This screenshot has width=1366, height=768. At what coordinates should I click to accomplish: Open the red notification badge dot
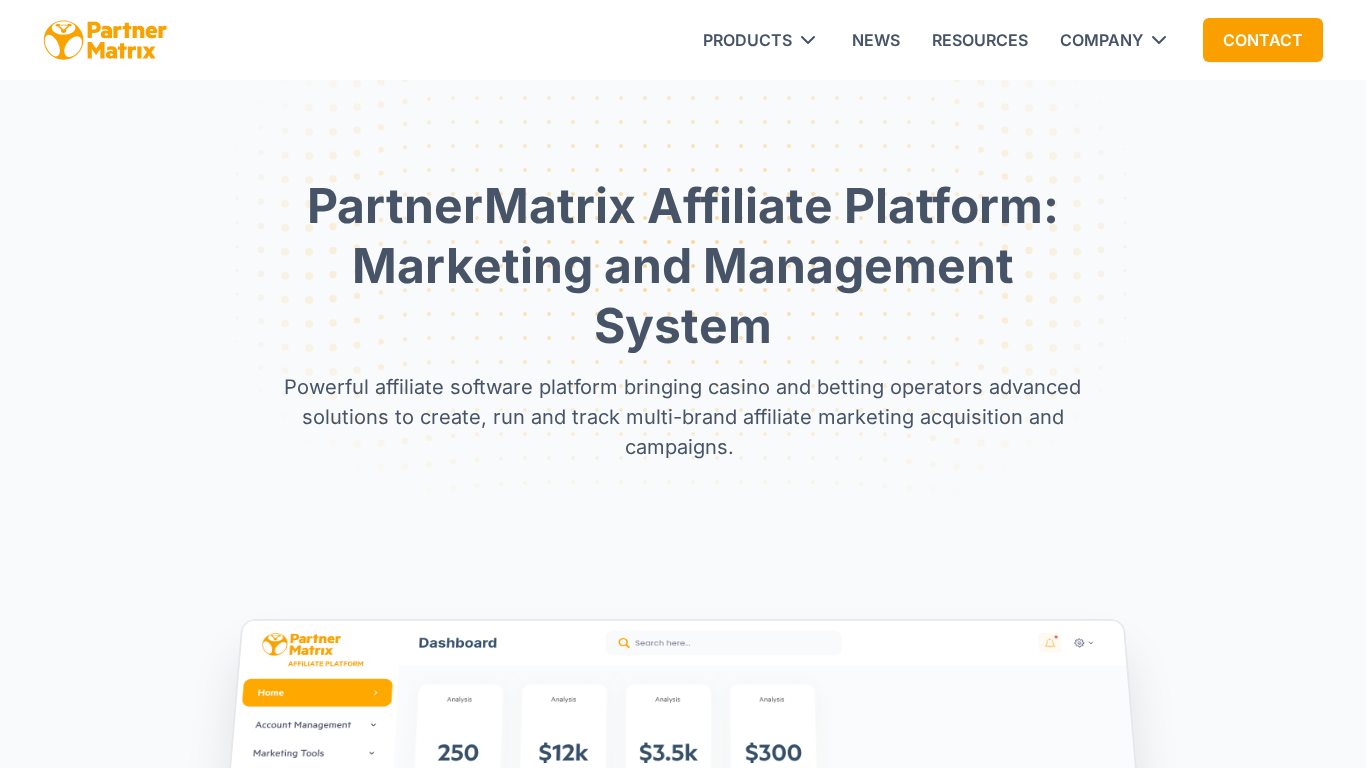point(1056,637)
